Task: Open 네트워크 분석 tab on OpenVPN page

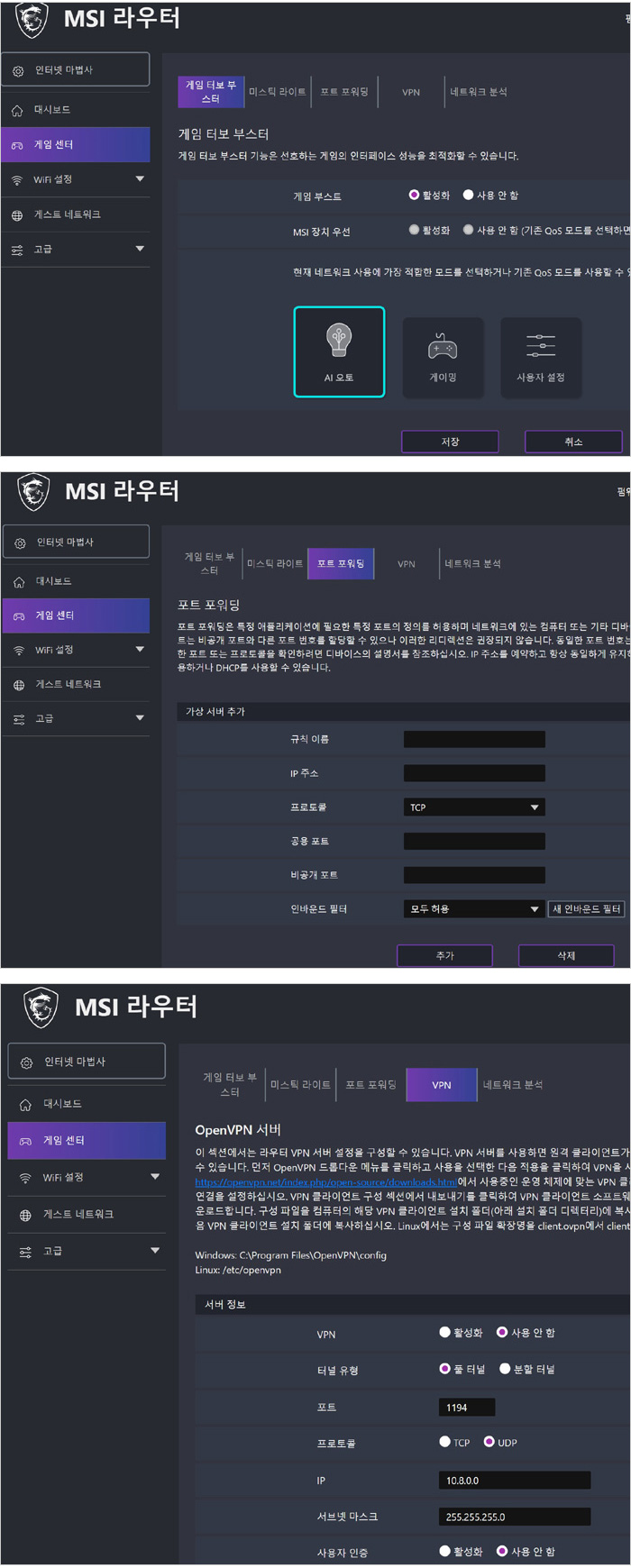Action: click(x=513, y=1085)
